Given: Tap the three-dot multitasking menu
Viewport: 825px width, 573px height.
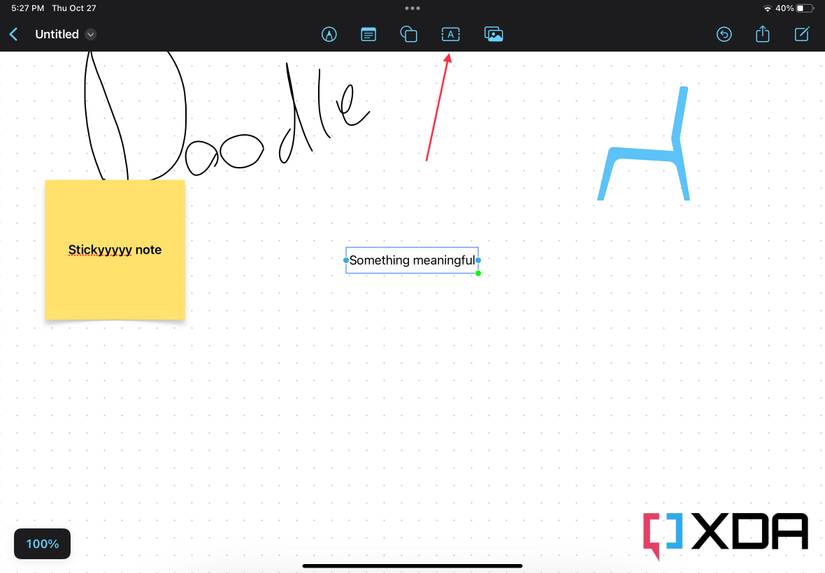Looking at the screenshot, I should click(x=412, y=8).
